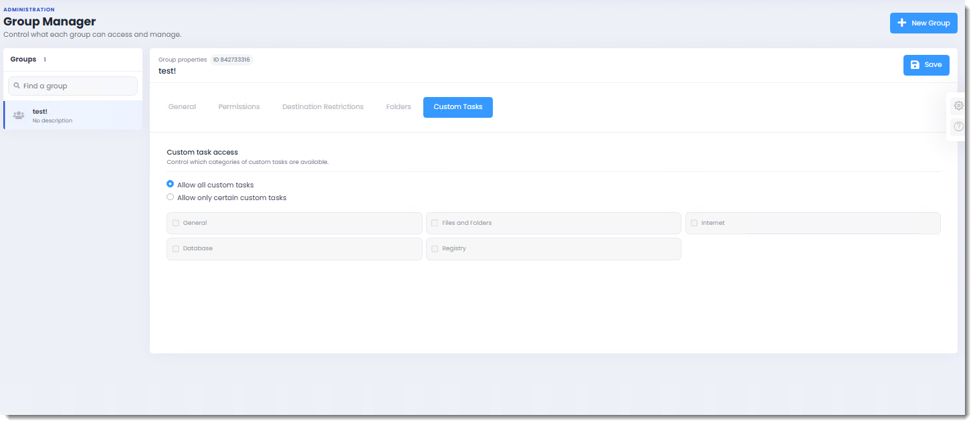
Task: Click the ID 842733316 badge
Action: pyautogui.click(x=231, y=60)
